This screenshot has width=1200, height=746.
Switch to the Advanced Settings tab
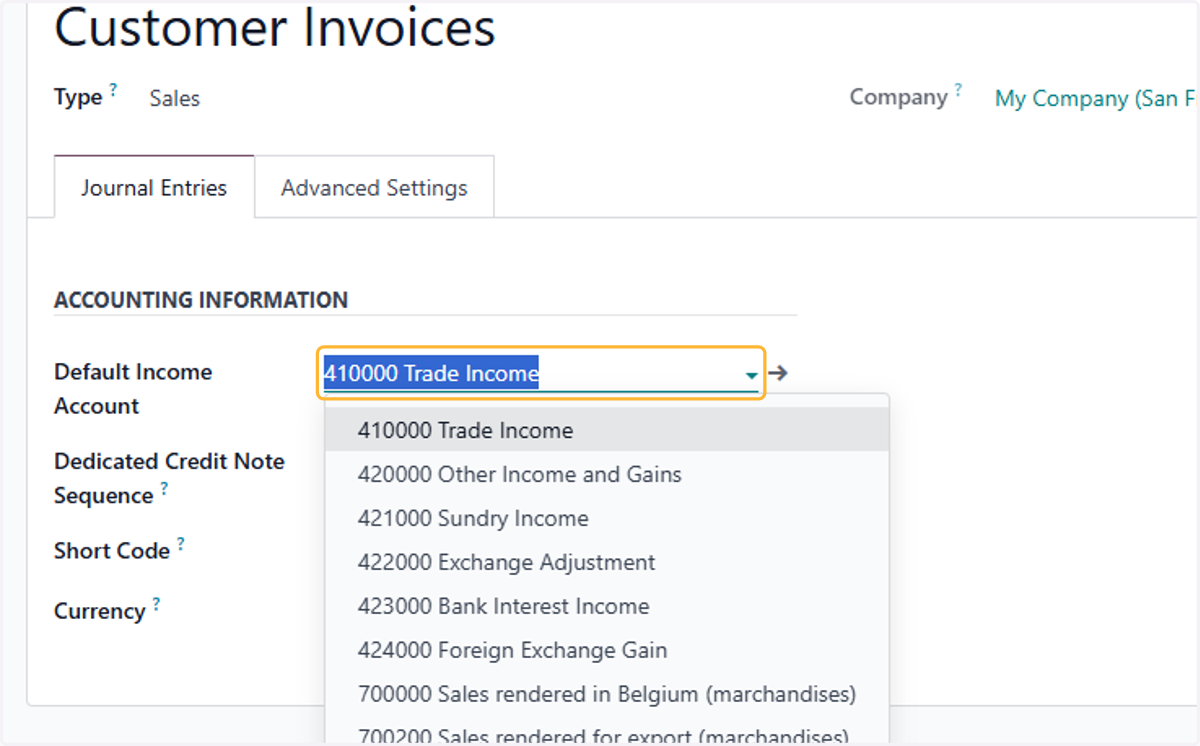tap(374, 187)
